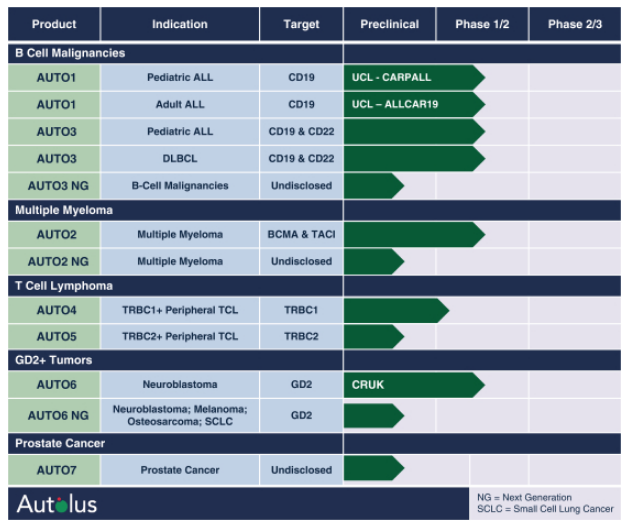Screen dimensions: 626x526
Task: Click the Preclinical column header
Action: (x=390, y=24)
